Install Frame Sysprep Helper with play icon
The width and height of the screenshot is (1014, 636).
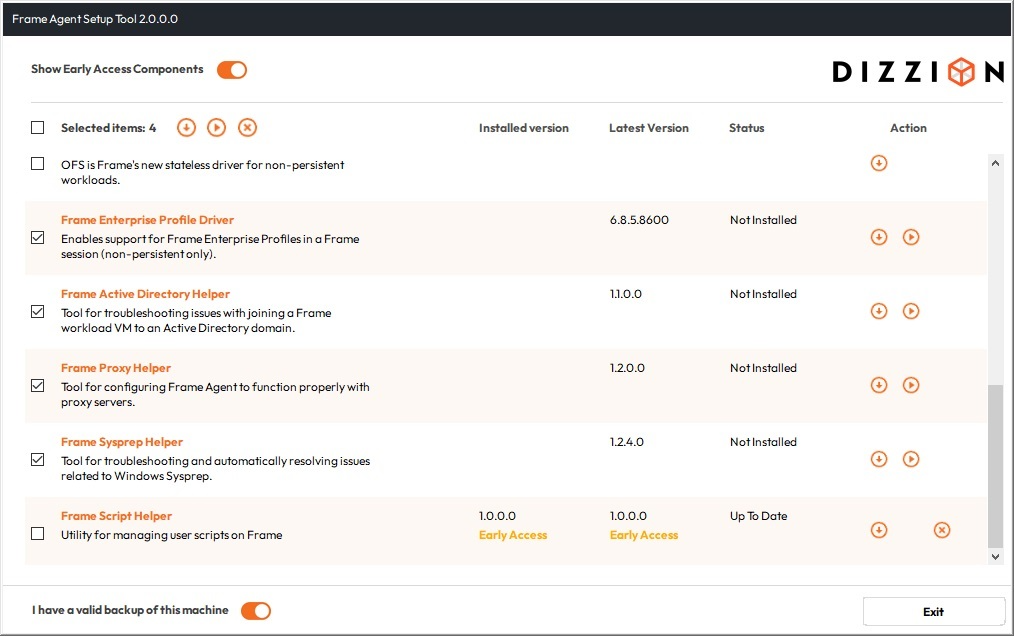[911, 459]
